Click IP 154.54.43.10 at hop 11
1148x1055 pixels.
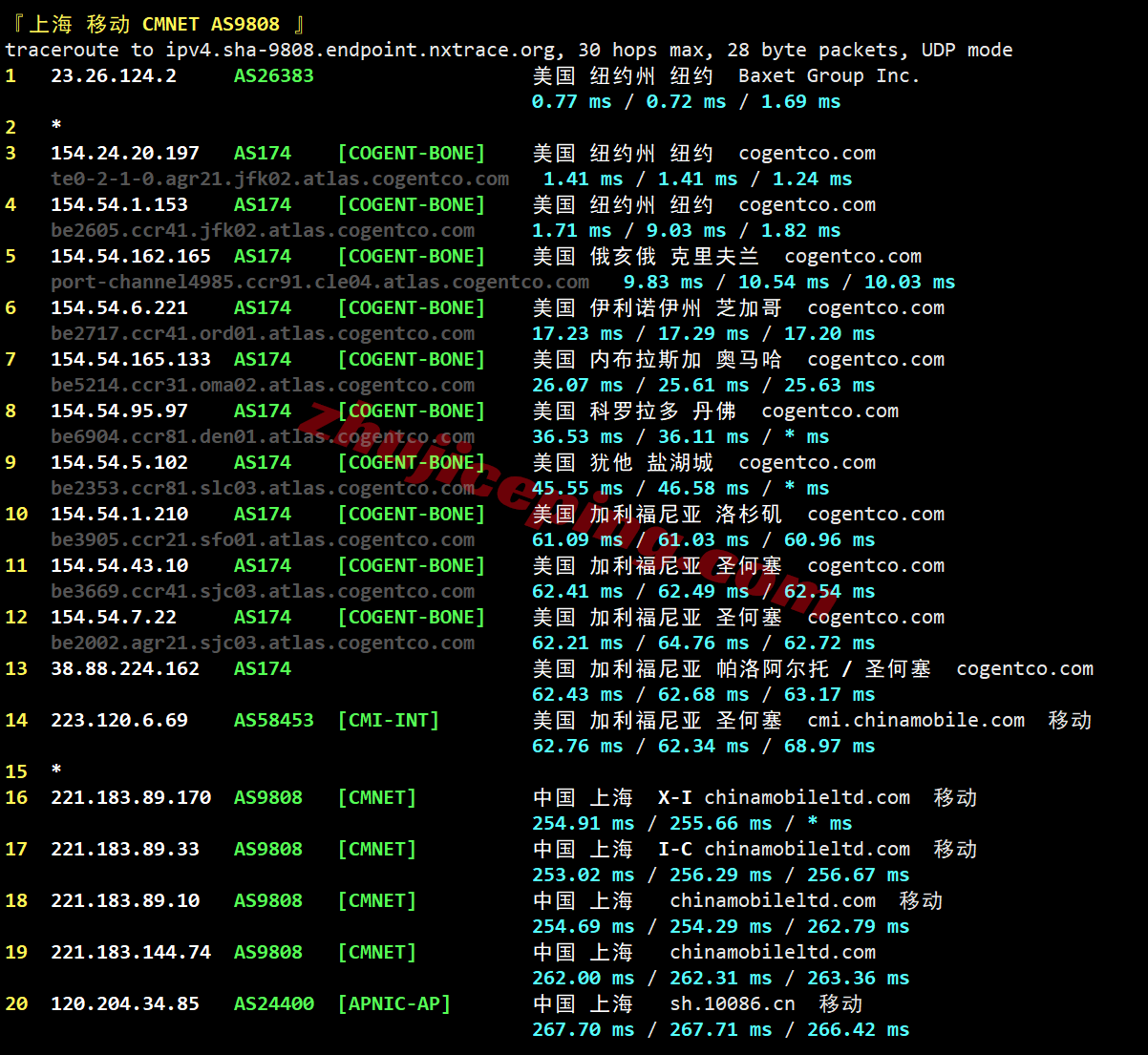click(x=119, y=565)
